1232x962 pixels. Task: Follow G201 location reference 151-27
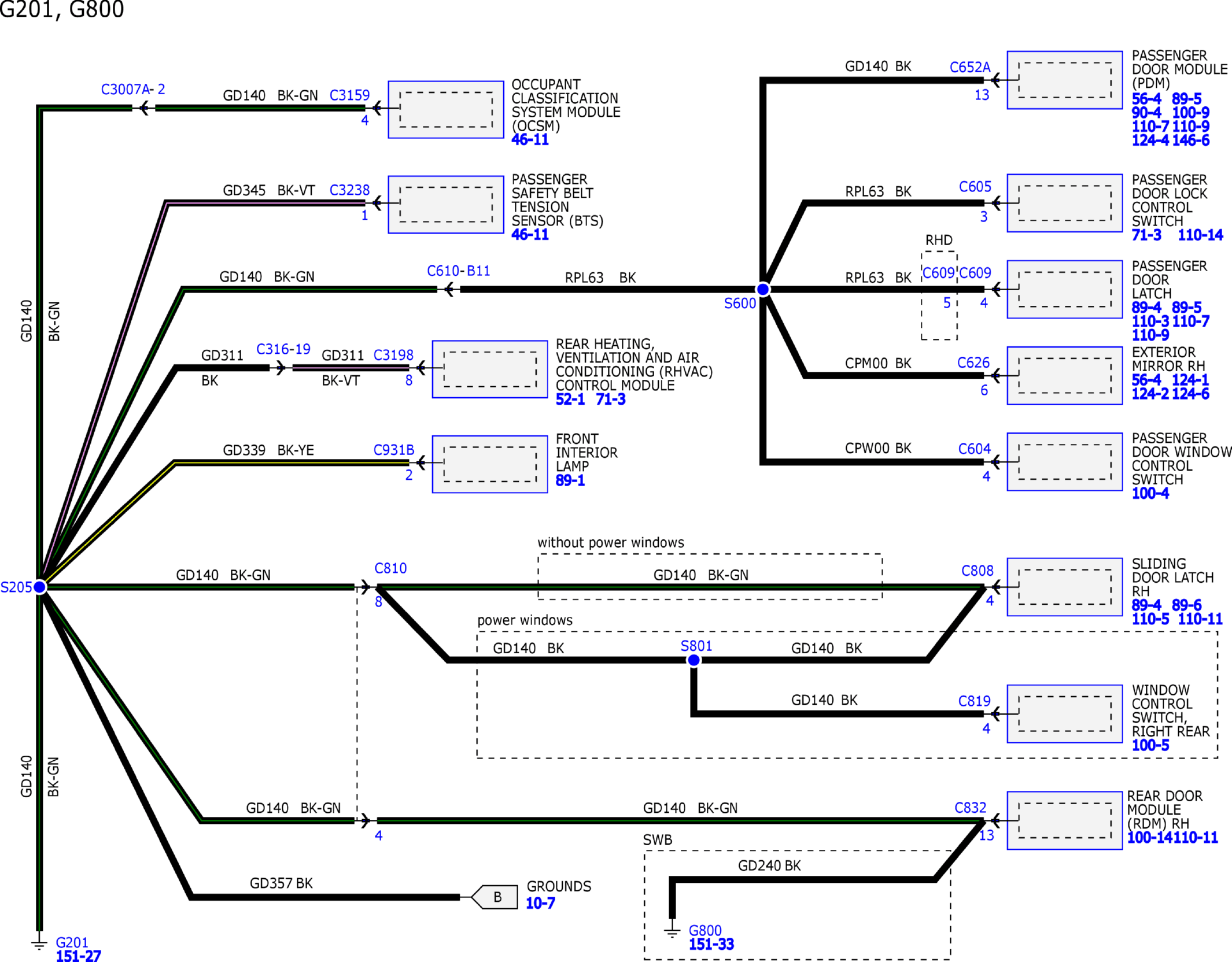79,956
